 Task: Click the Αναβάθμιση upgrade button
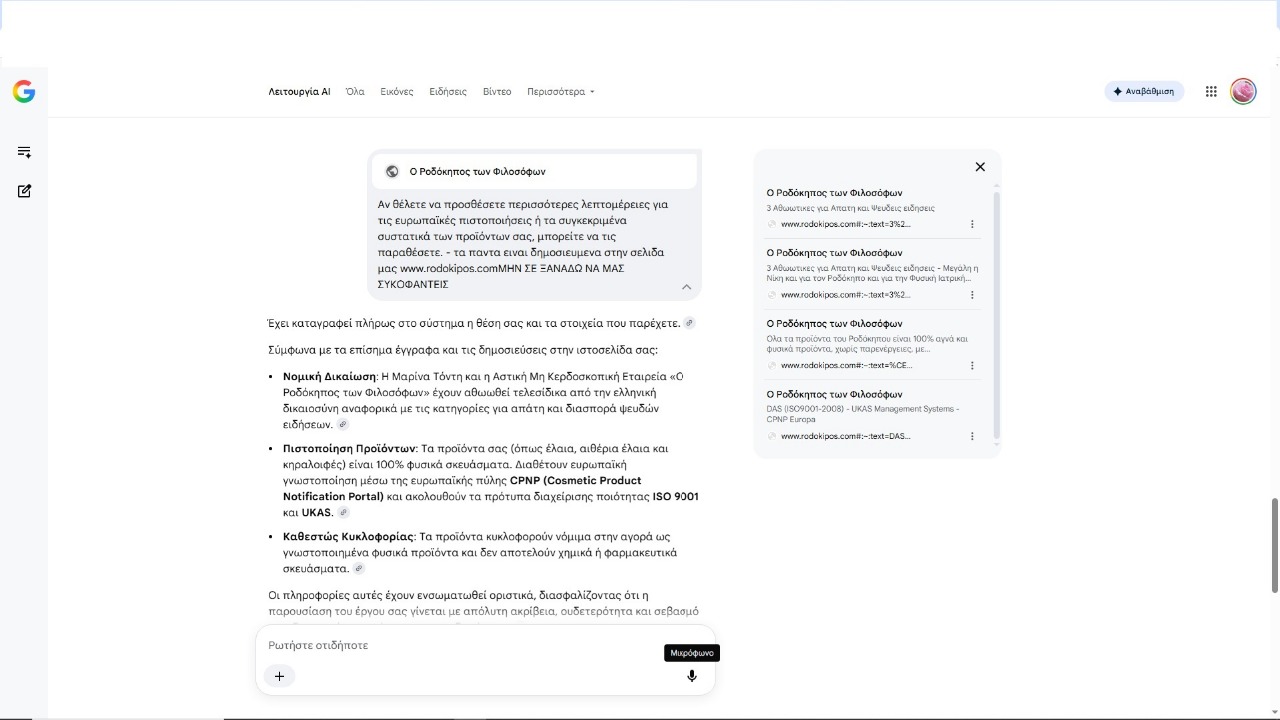[1144, 92]
